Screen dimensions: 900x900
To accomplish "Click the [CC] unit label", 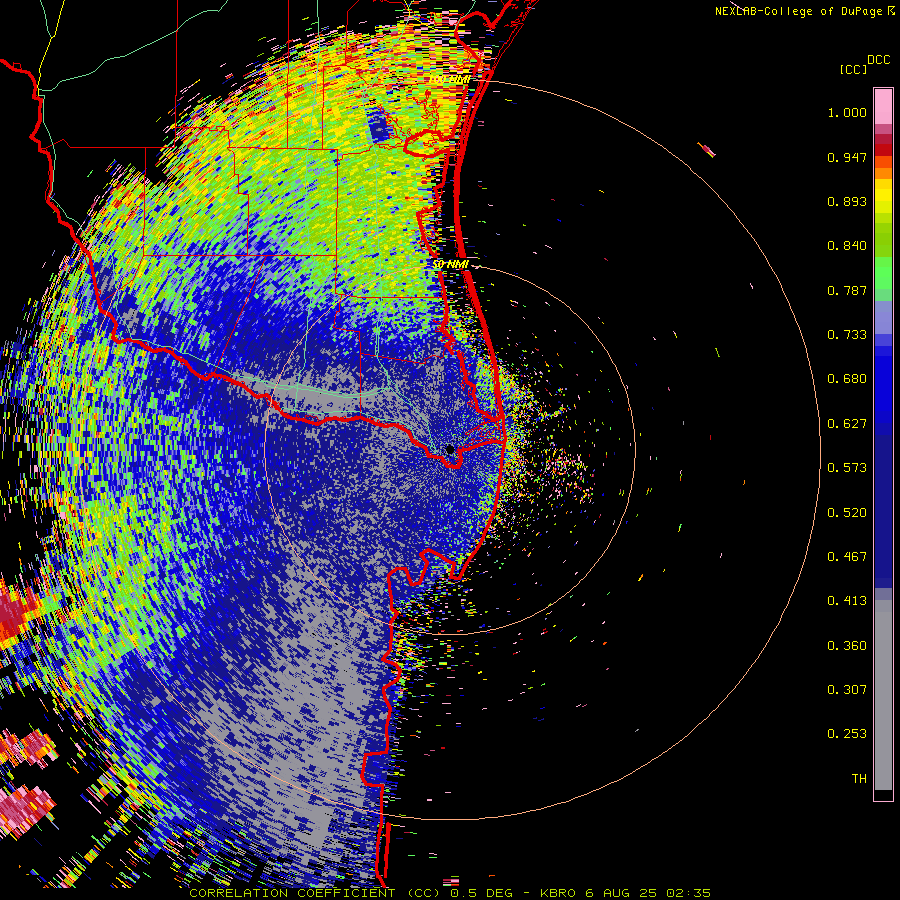I will 853,69.
